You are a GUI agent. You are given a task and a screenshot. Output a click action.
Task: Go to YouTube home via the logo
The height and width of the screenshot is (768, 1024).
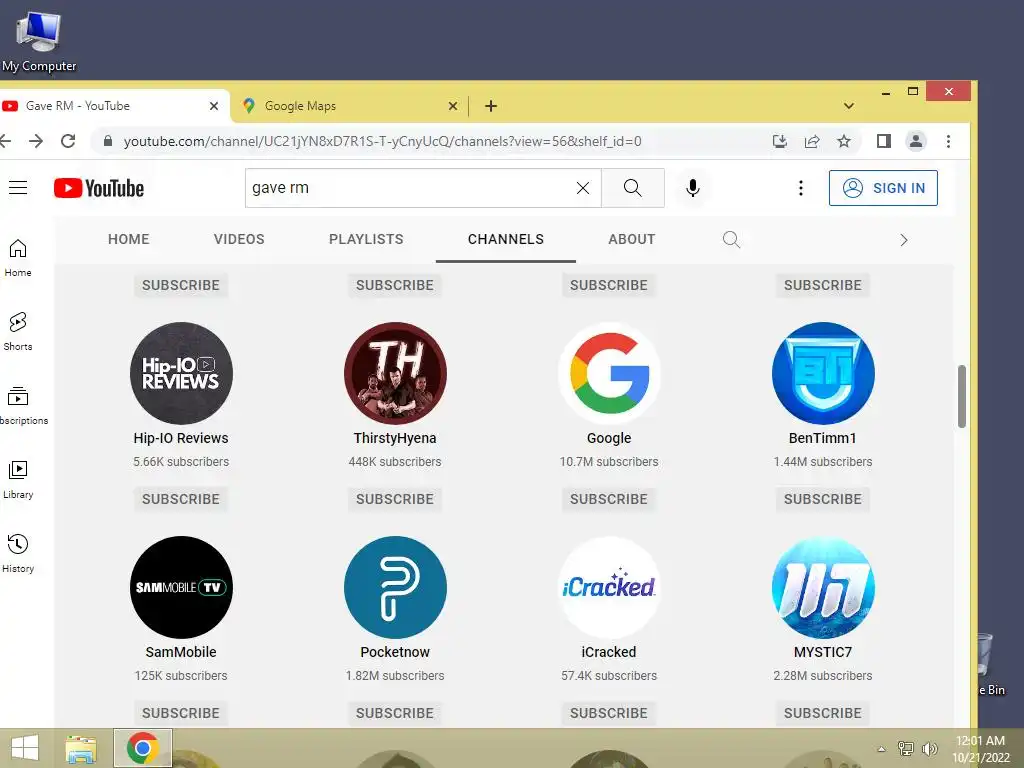[99, 188]
